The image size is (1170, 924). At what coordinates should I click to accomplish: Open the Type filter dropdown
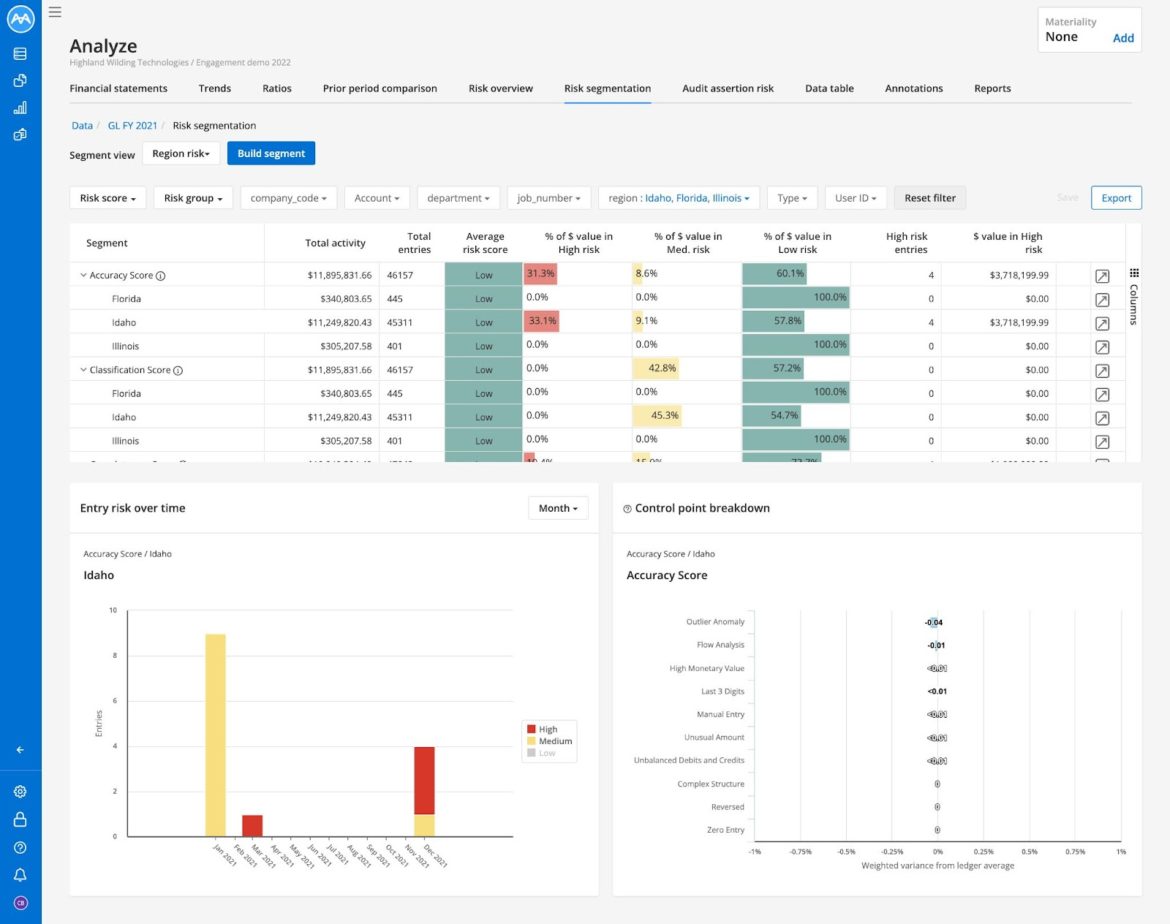[x=792, y=198]
